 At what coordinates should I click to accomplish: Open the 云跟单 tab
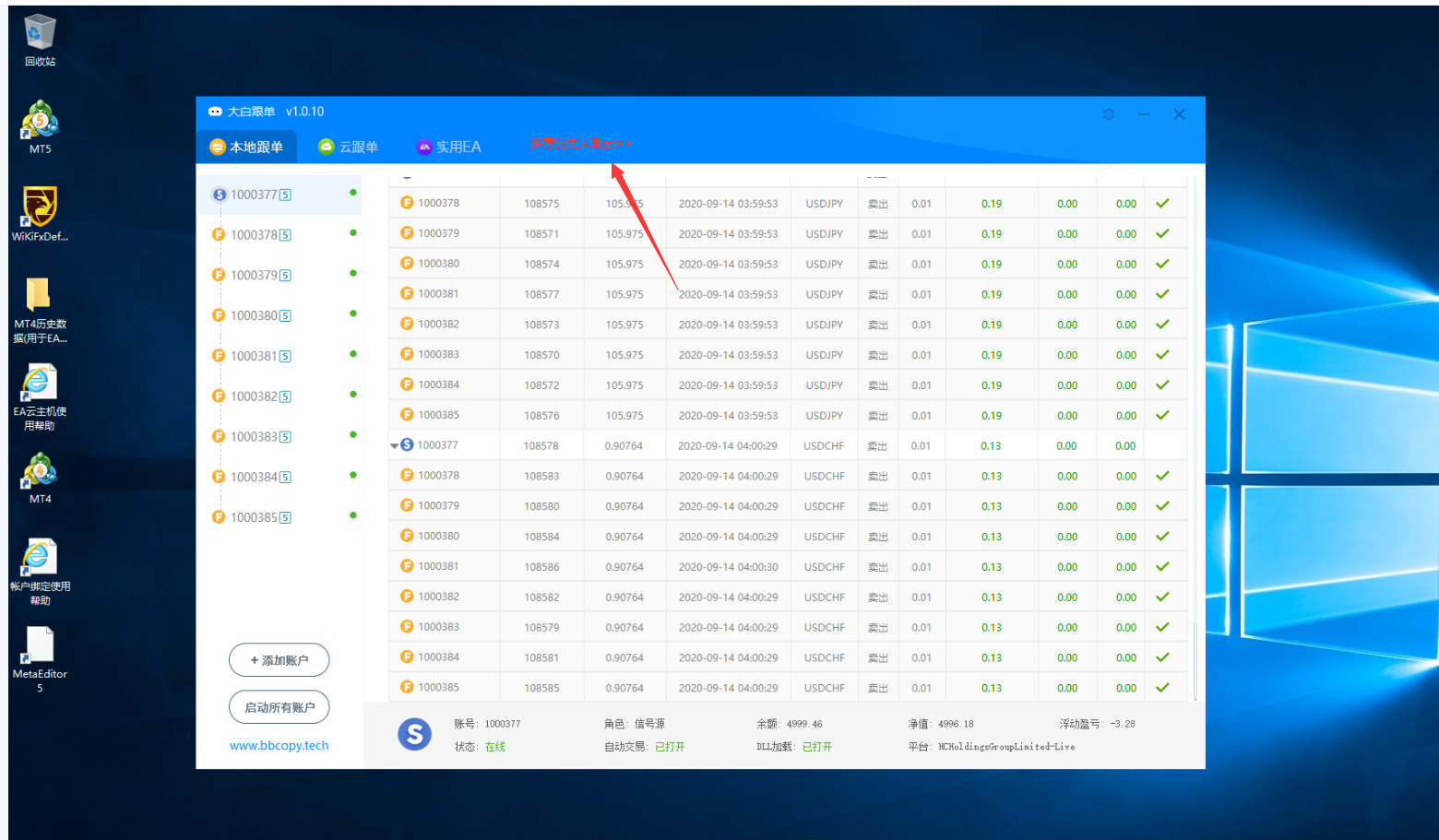pyautogui.click(x=348, y=148)
